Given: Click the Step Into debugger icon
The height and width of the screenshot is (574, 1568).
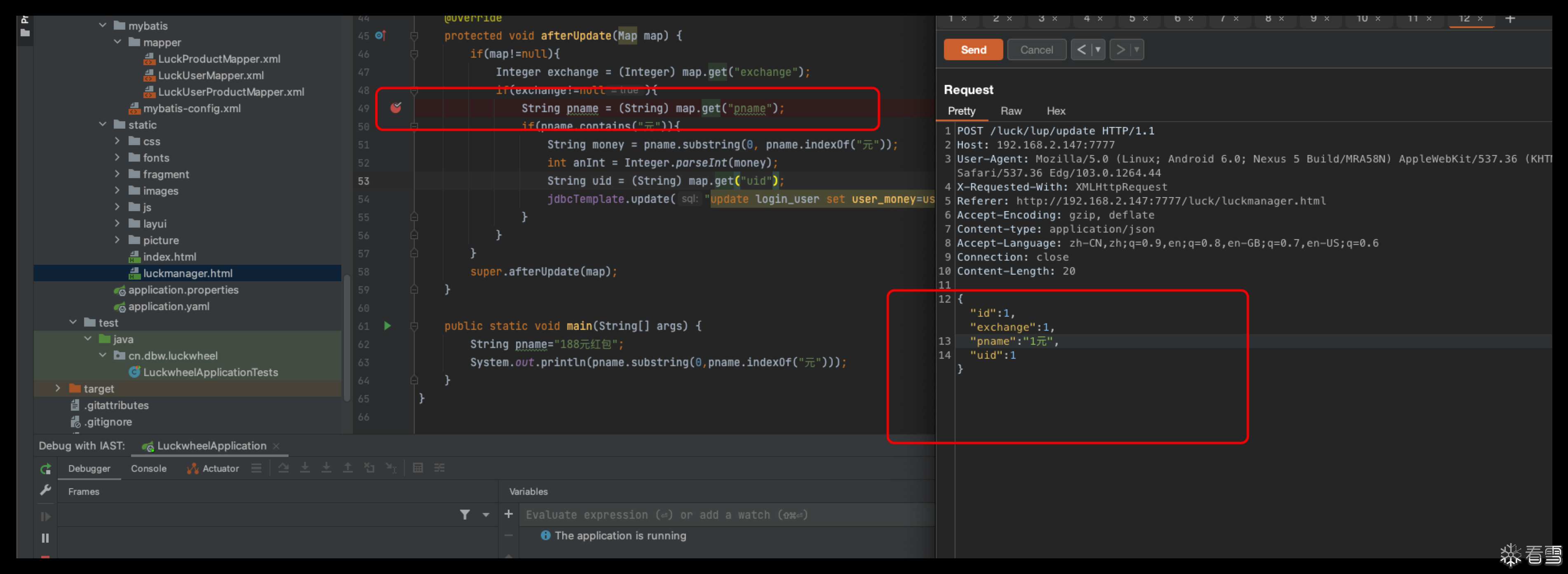Looking at the screenshot, I should click(305, 468).
